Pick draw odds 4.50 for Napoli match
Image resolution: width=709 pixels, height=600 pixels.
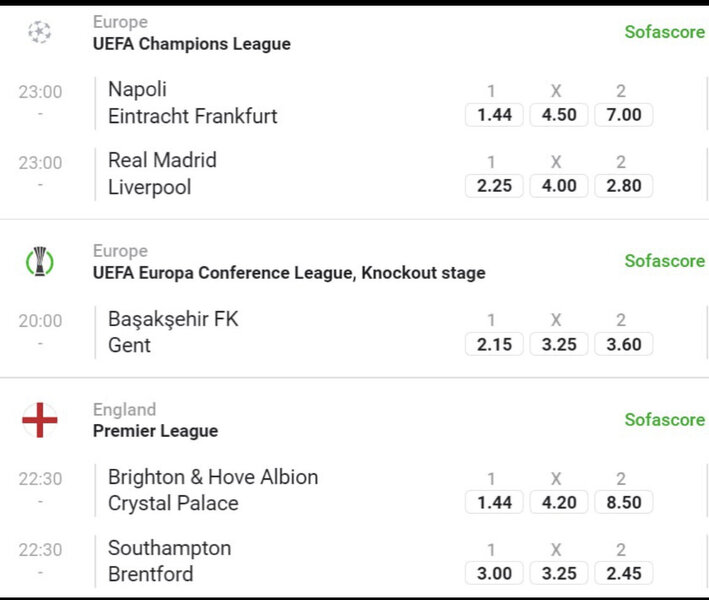[x=559, y=115]
